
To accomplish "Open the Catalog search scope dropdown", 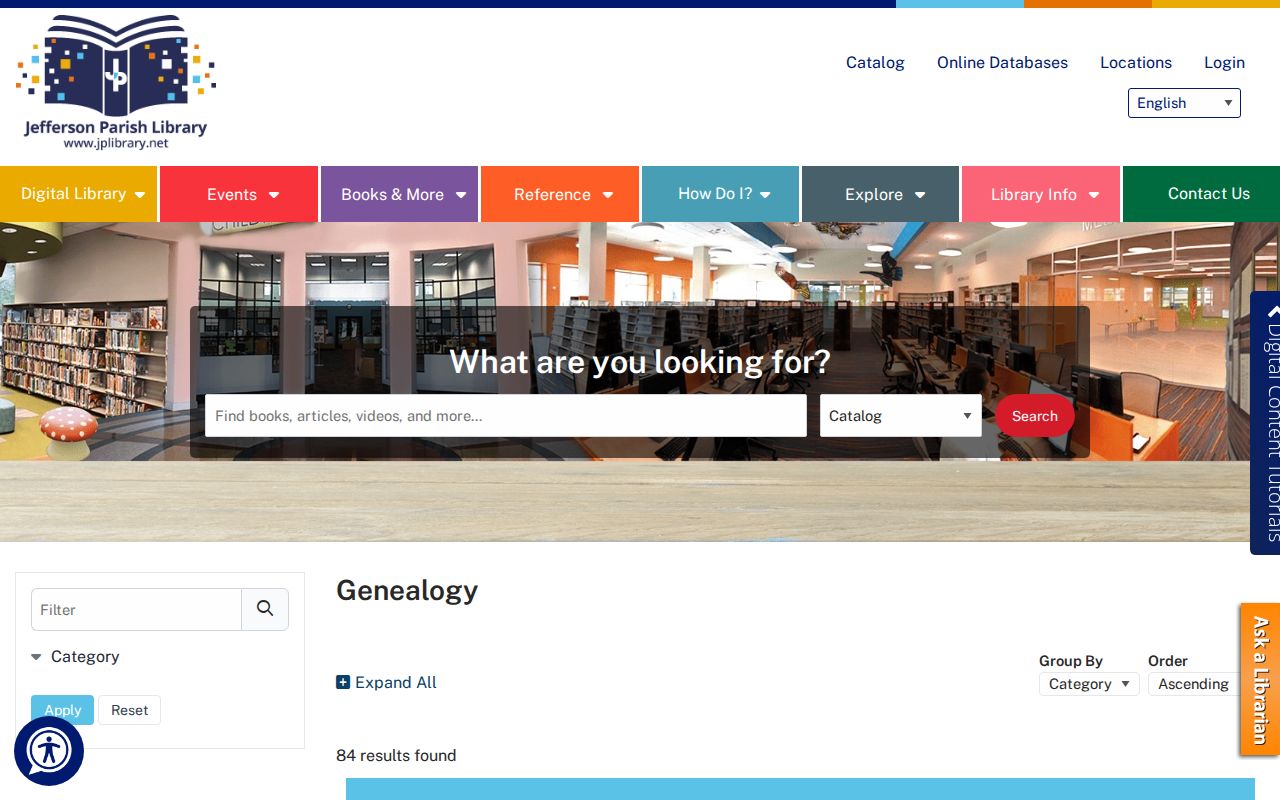I will point(901,415).
